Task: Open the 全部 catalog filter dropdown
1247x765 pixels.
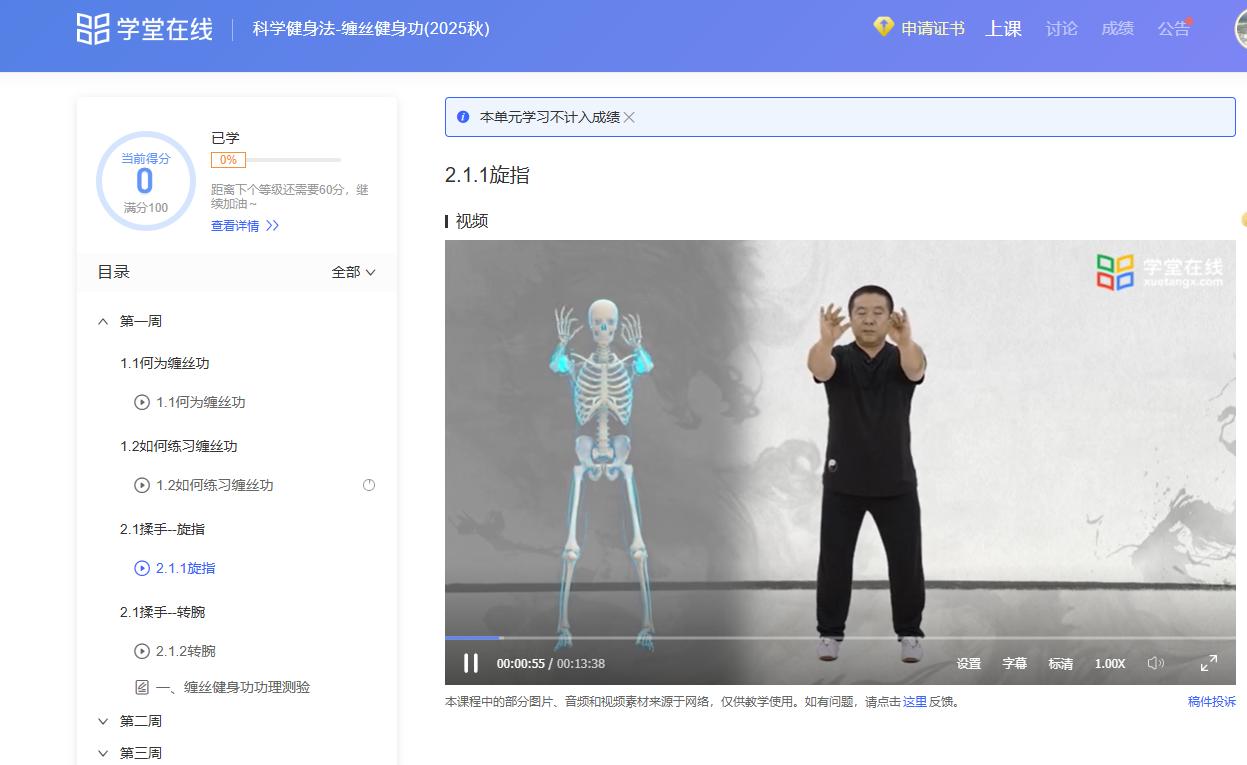Action: pos(354,271)
